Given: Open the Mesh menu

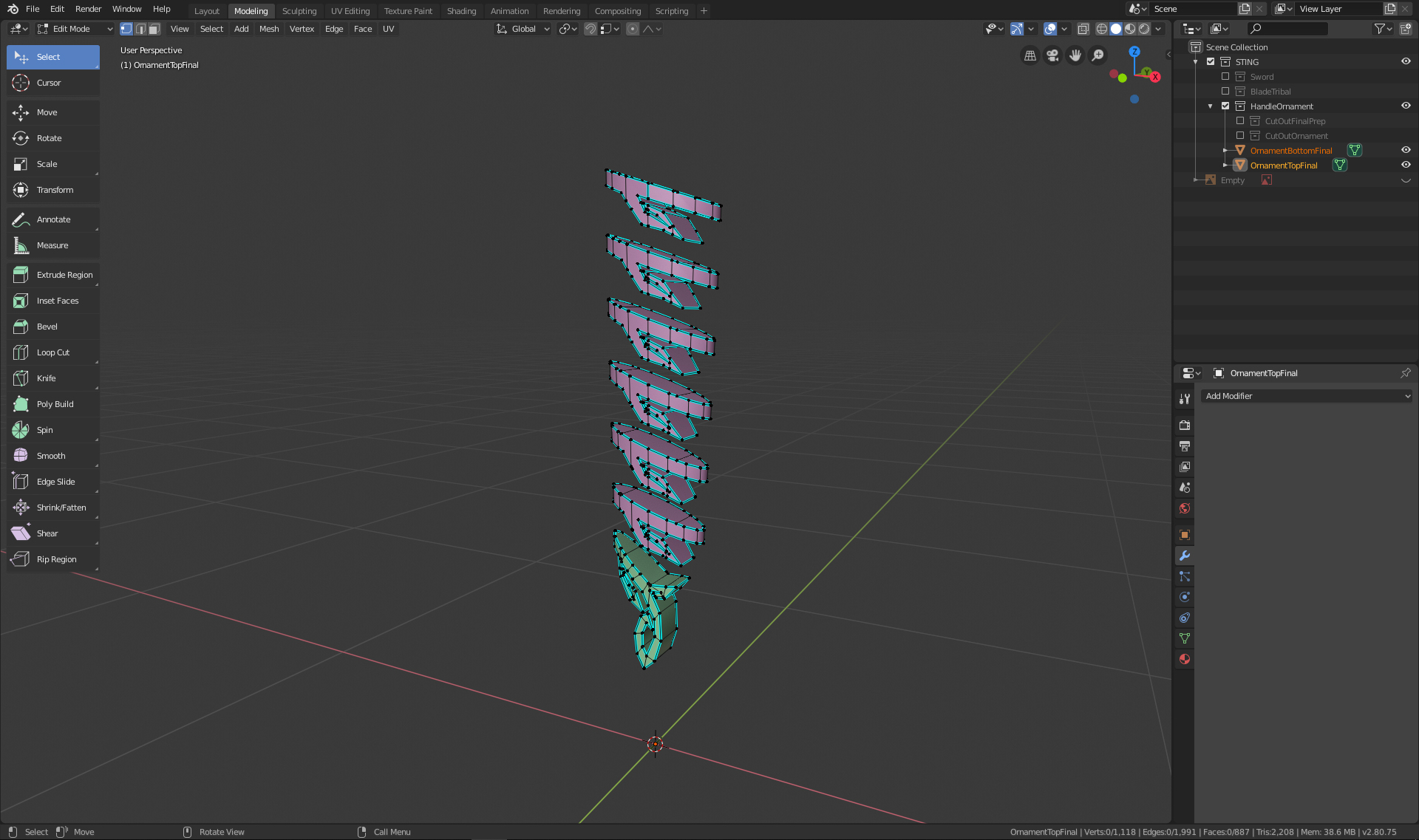Looking at the screenshot, I should [x=269, y=29].
